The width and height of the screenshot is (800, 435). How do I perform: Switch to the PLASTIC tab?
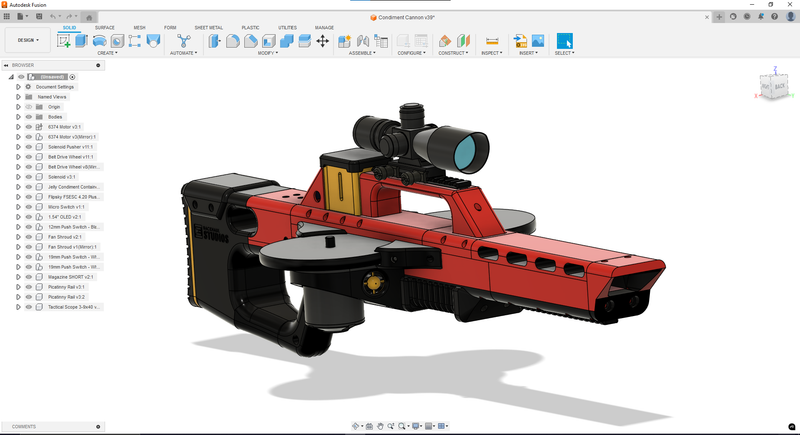pos(250,28)
